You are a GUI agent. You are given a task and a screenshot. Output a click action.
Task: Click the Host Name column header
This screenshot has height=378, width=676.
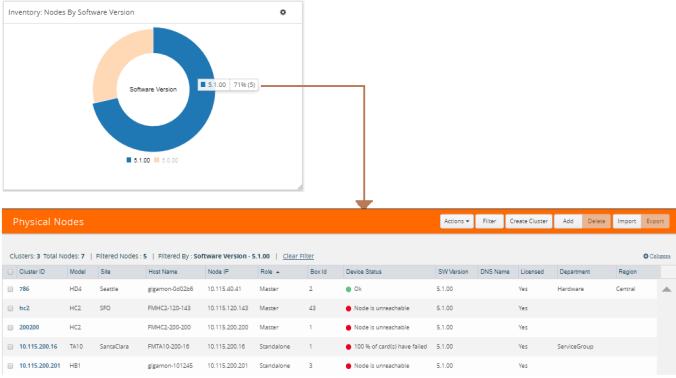pyautogui.click(x=163, y=272)
